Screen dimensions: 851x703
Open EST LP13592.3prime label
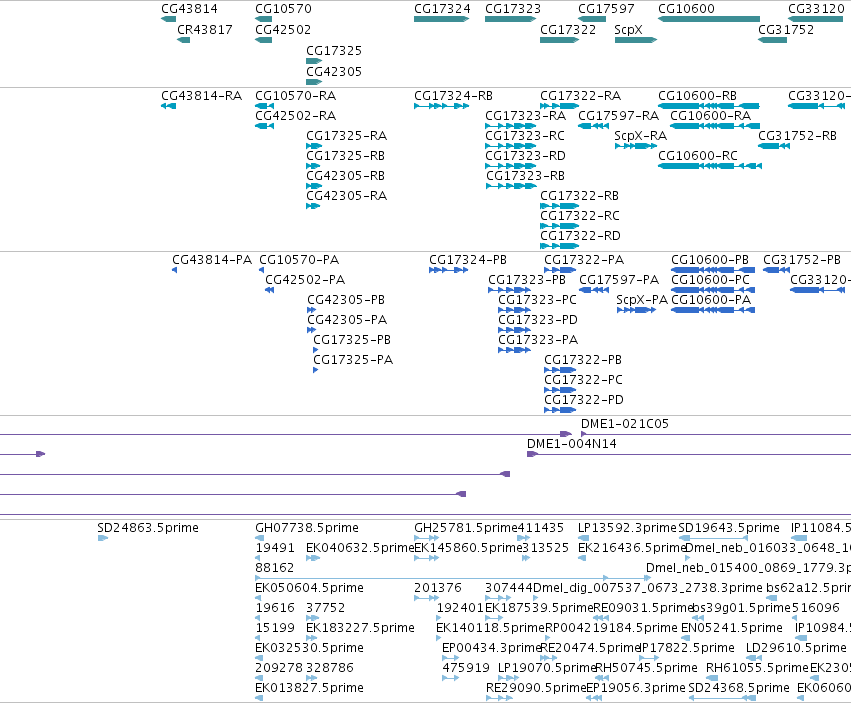coord(627,528)
